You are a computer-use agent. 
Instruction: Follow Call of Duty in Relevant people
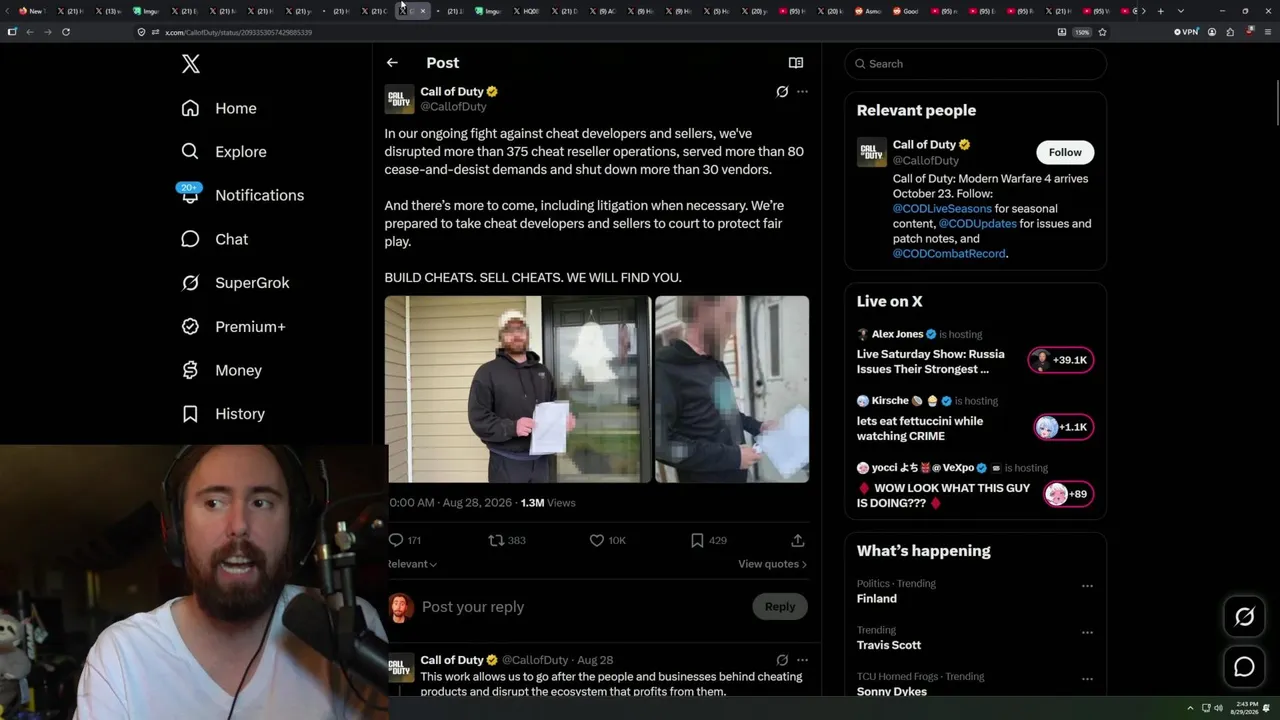[x=1065, y=152]
